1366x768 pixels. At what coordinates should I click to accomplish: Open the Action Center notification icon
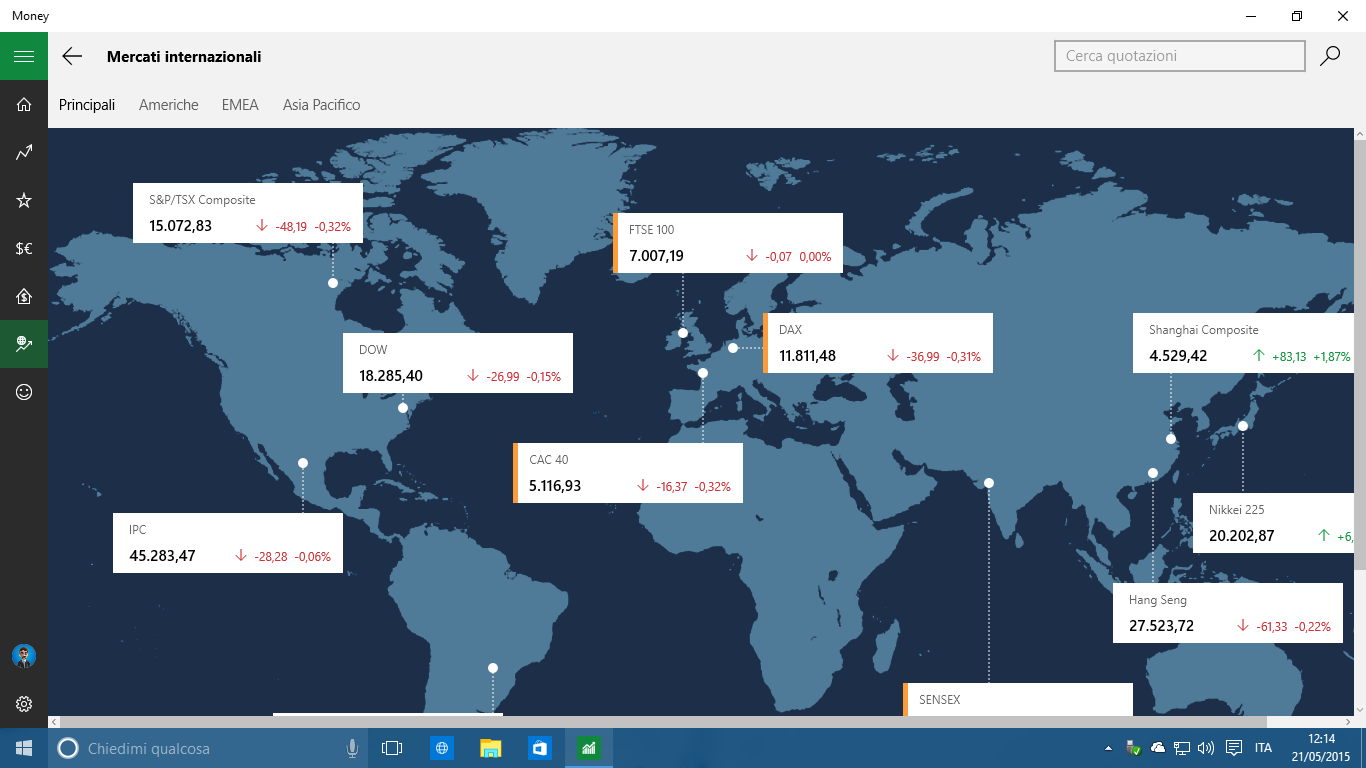pos(1234,748)
